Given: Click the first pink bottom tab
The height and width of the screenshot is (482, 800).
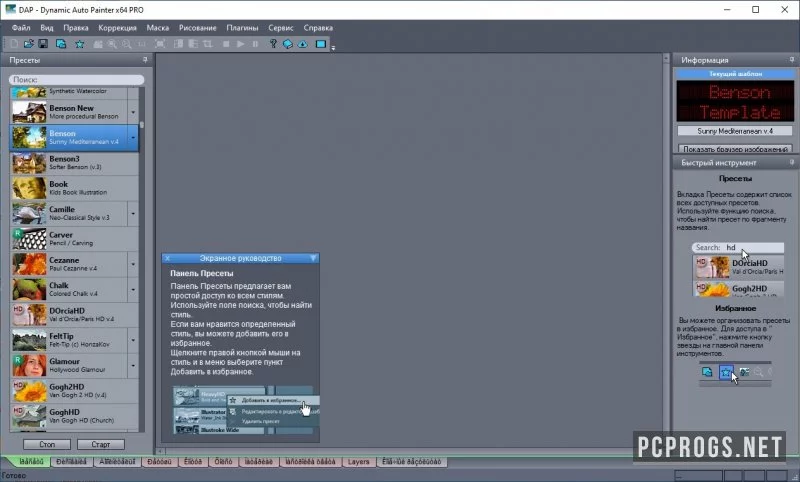Looking at the screenshot, I should click(x=160, y=462).
